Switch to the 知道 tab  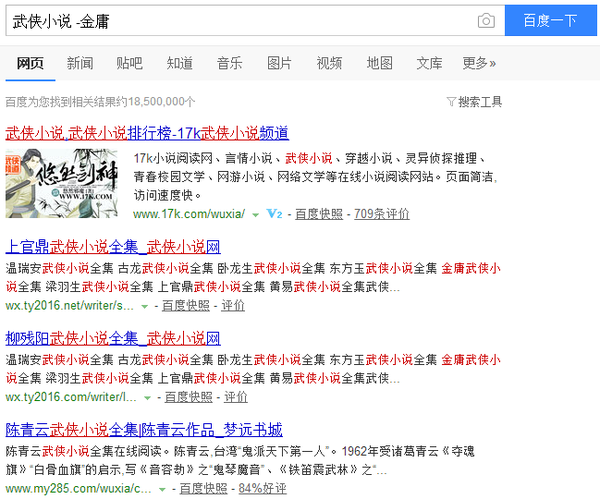click(179, 63)
